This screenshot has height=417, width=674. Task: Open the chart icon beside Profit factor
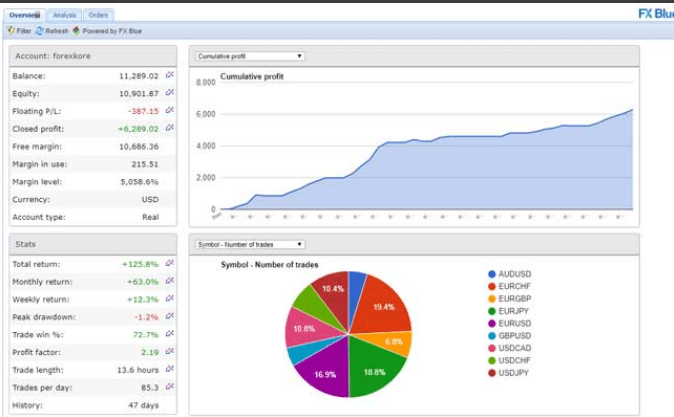pyautogui.click(x=169, y=352)
